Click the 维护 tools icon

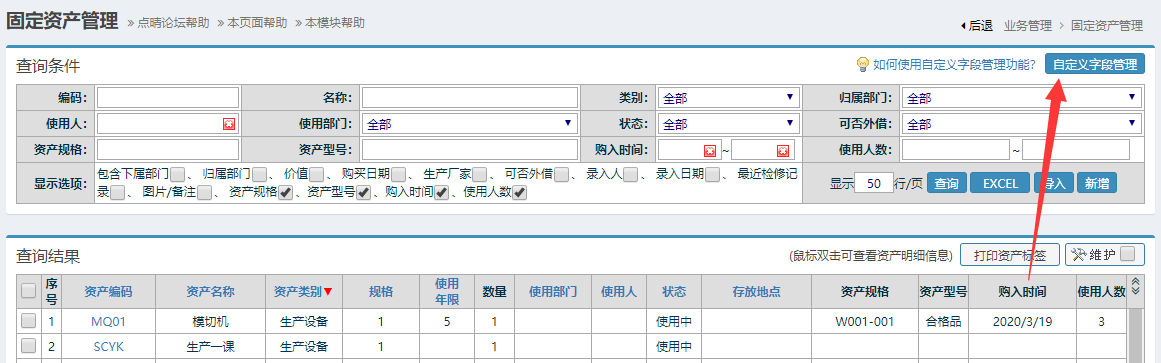click(1078, 255)
